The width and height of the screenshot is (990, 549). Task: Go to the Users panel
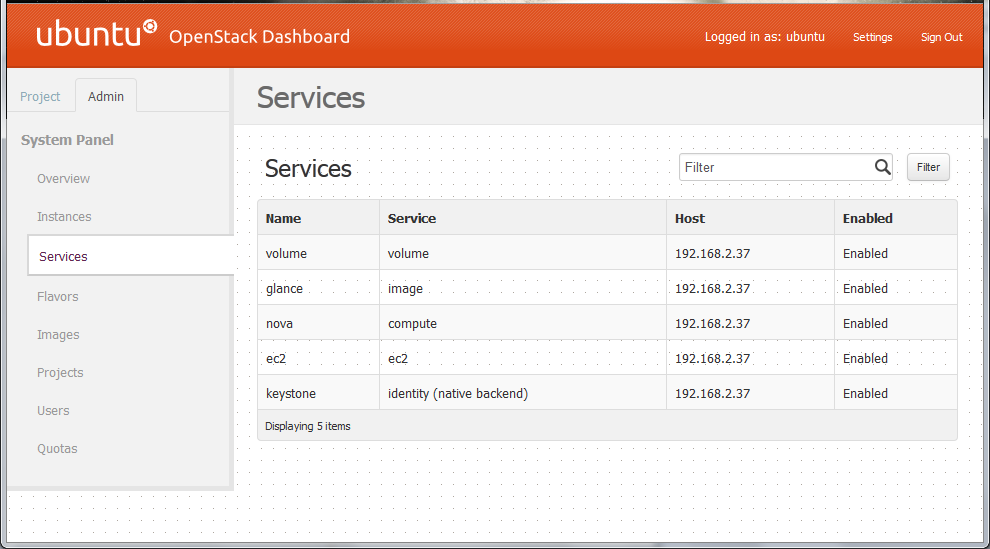point(53,410)
